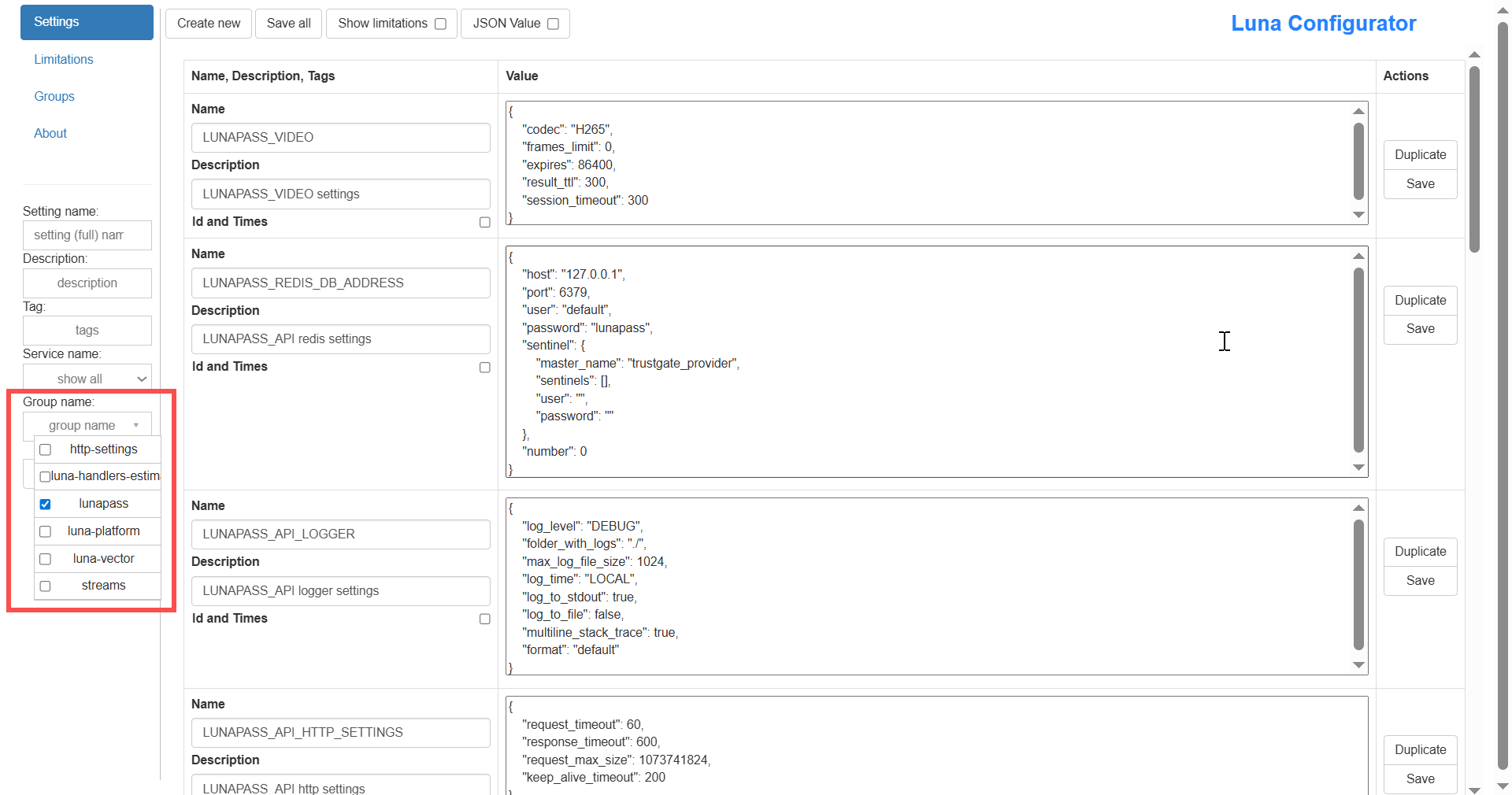
Task: Save all settings changes
Action: click(287, 23)
